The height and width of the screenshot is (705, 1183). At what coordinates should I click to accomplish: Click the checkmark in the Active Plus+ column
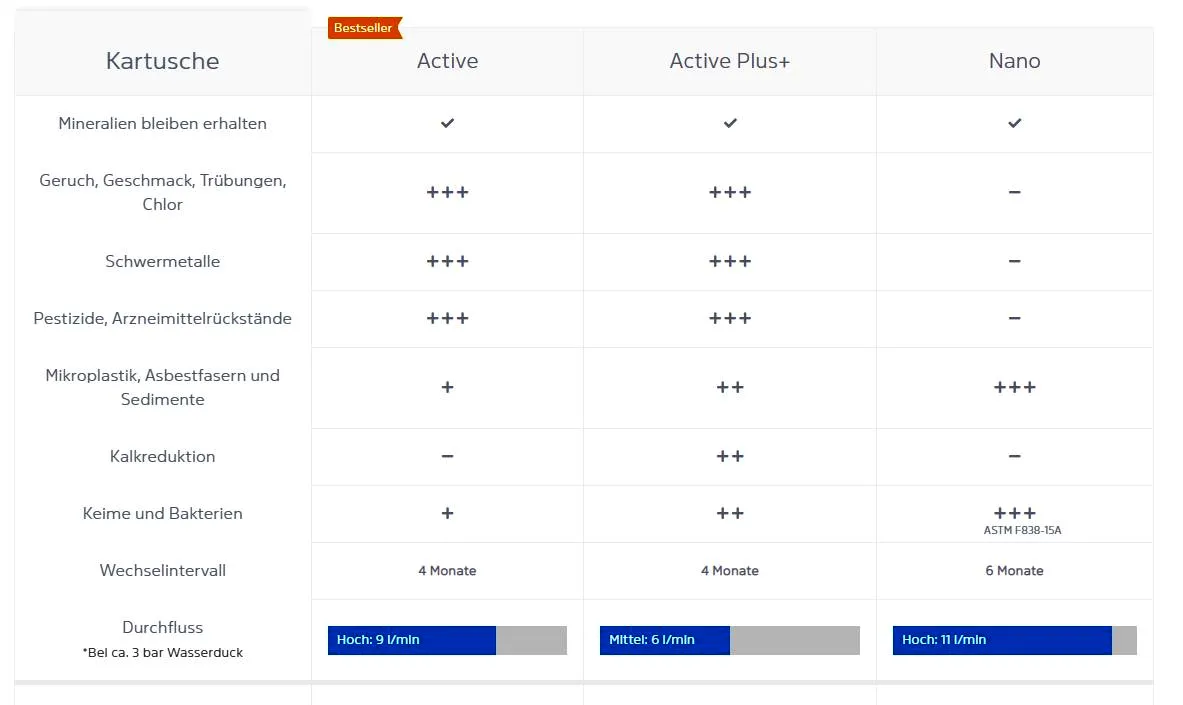[730, 123]
